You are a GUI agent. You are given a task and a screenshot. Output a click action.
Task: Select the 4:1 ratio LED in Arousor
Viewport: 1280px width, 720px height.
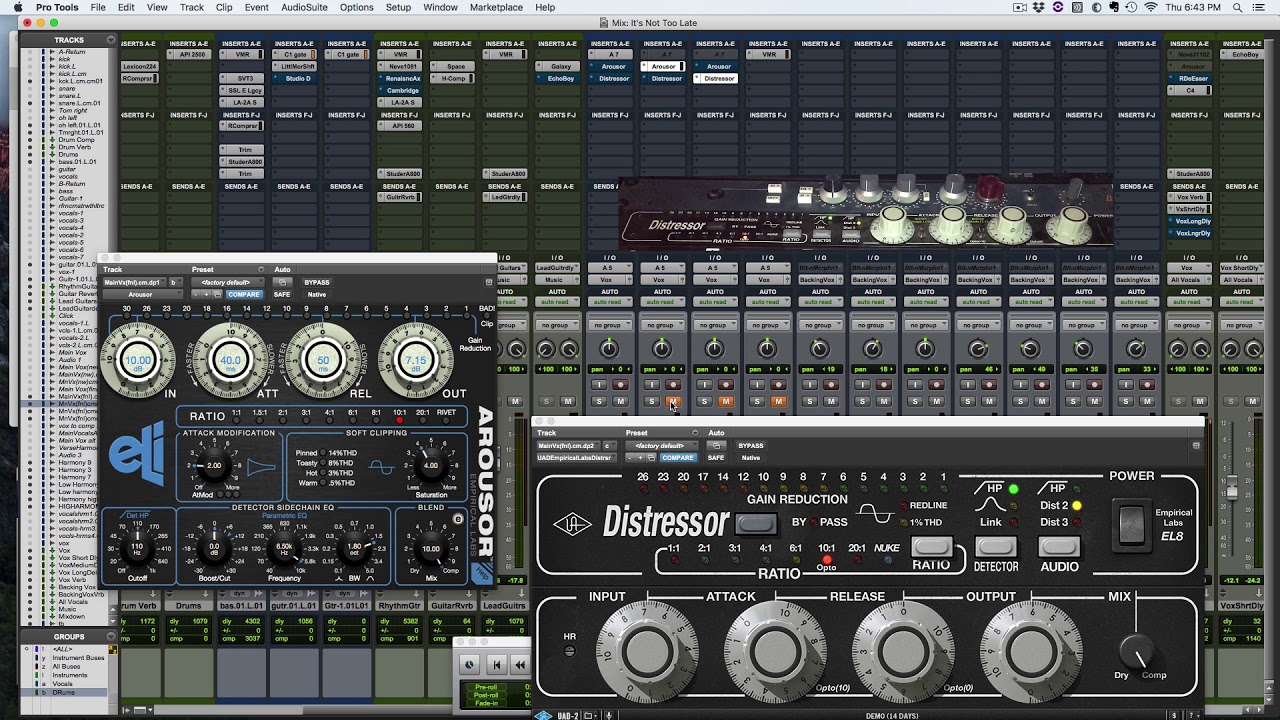[329, 421]
